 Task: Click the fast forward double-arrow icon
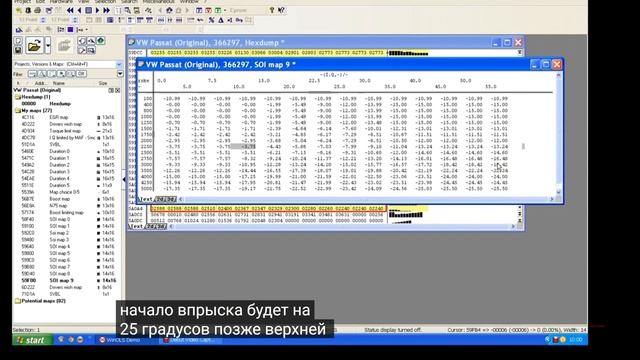[x=107, y=10]
